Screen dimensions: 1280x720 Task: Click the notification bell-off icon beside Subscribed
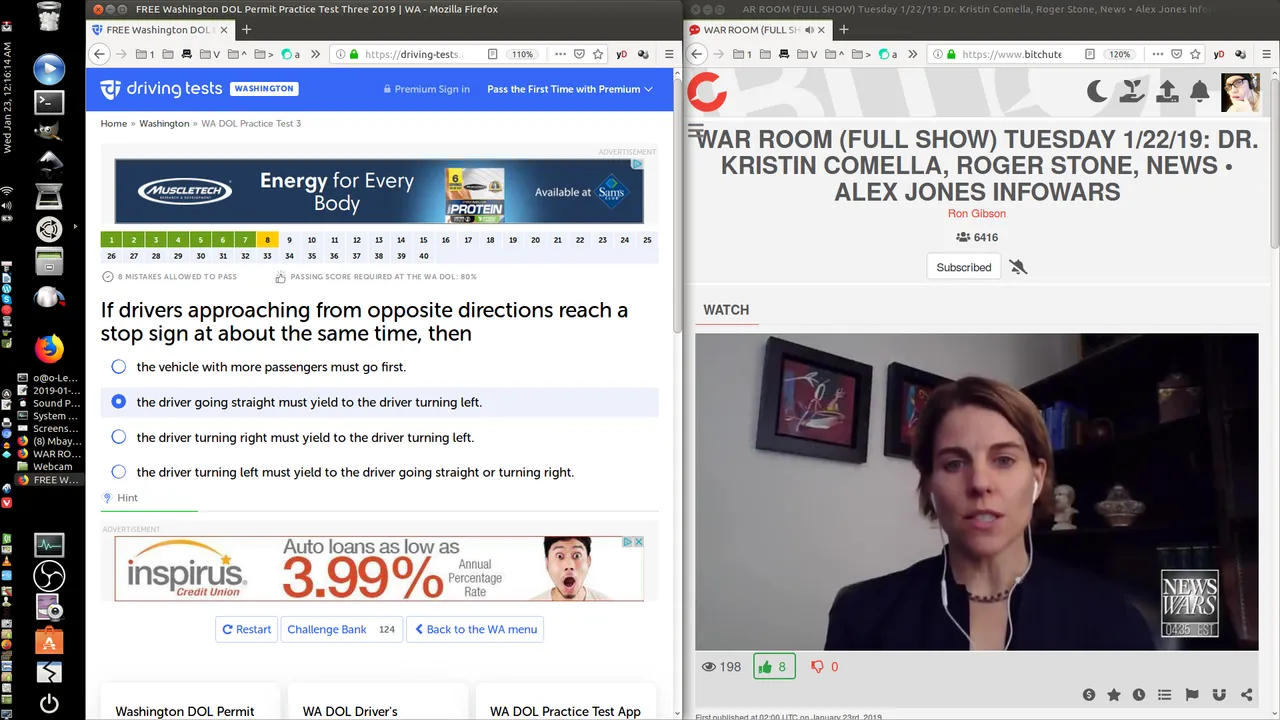pos(1018,267)
